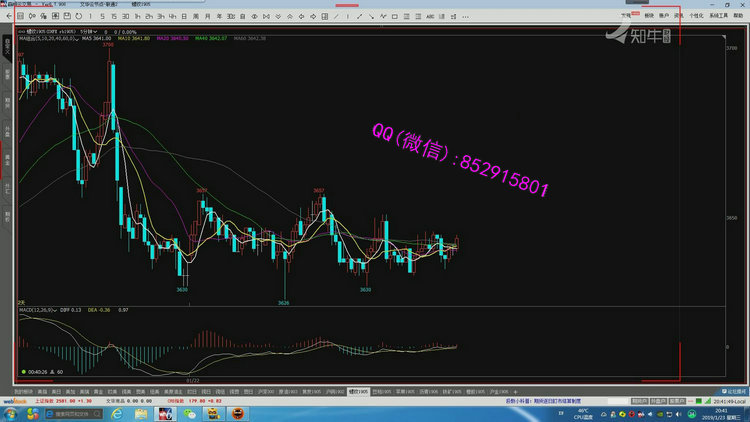Viewport: 750px width, 422px height.
Task: Select the ABC text annotation tool
Action: point(429,16)
